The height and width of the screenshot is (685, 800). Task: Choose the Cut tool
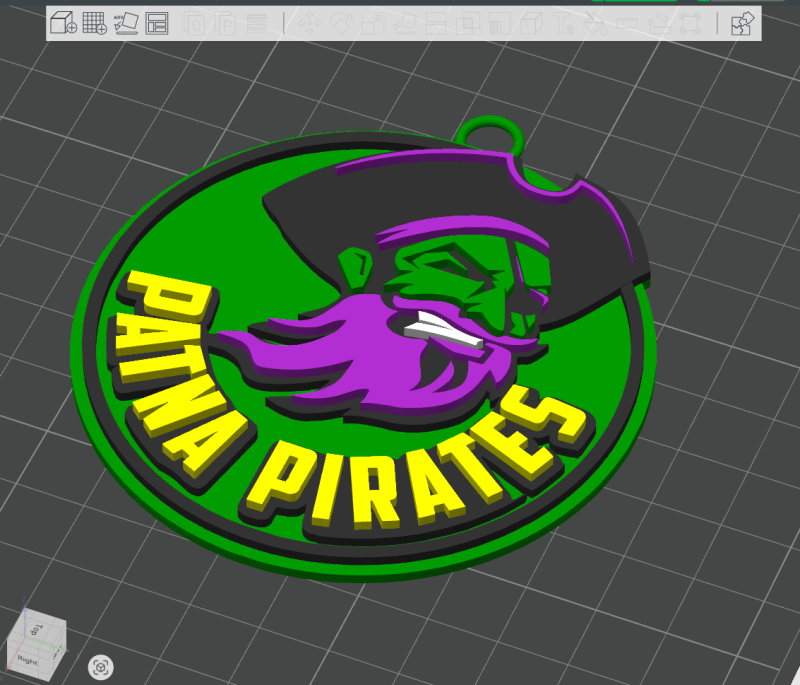(x=436, y=23)
